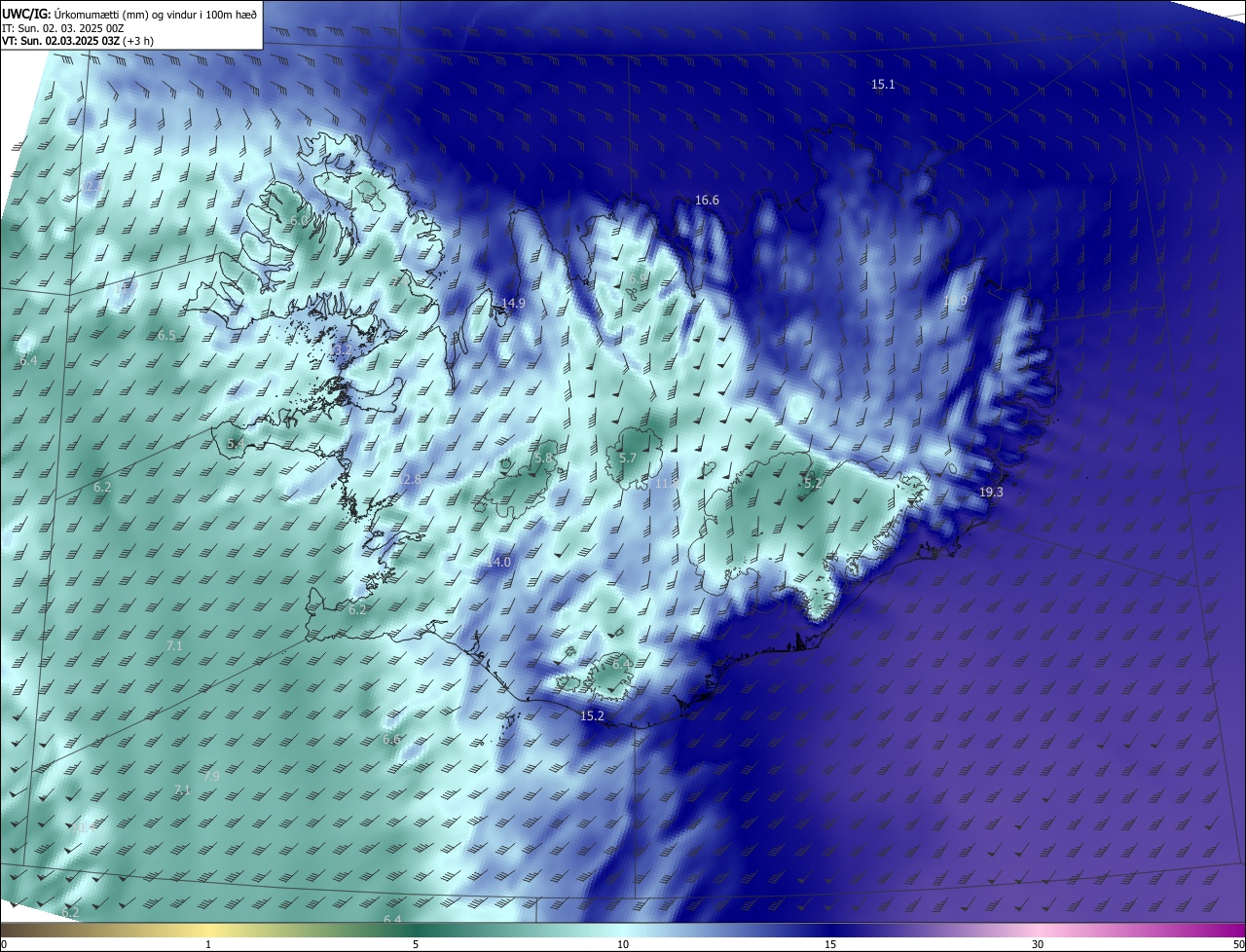Click the IT initial time line in the header
Screen dimensions: 1246x952
coord(62,28)
